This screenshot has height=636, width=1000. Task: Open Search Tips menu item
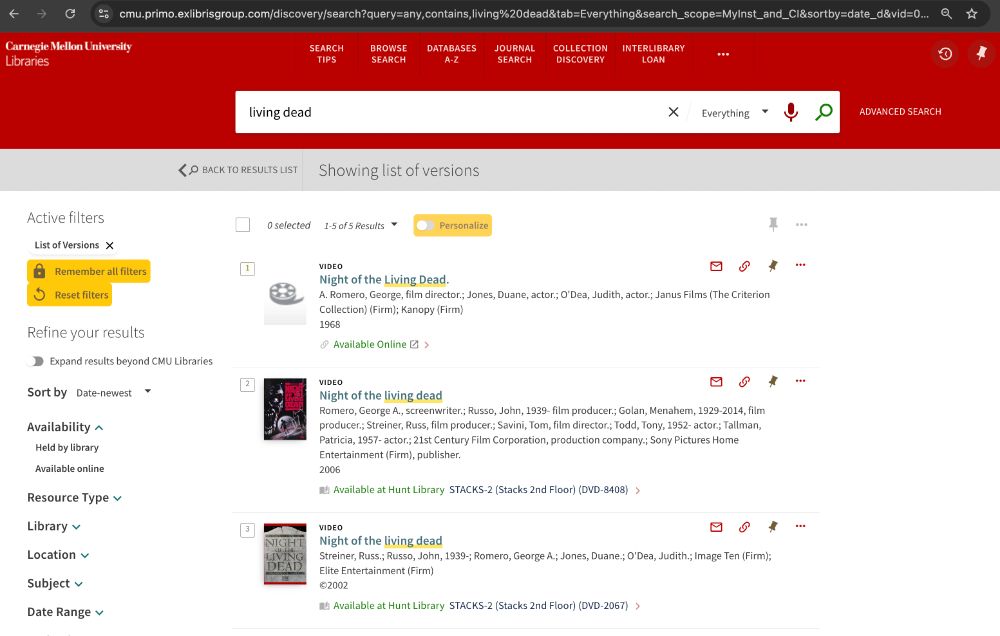coord(327,54)
